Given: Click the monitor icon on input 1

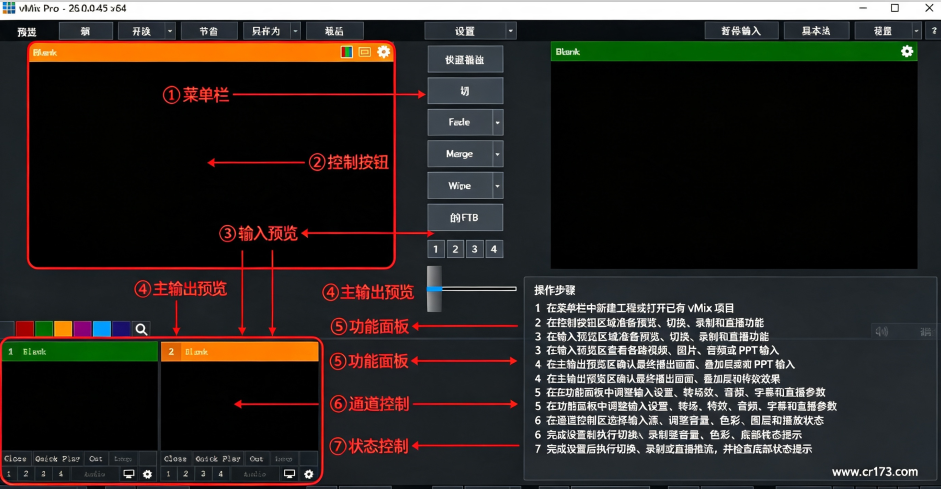Looking at the screenshot, I should click(128, 474).
